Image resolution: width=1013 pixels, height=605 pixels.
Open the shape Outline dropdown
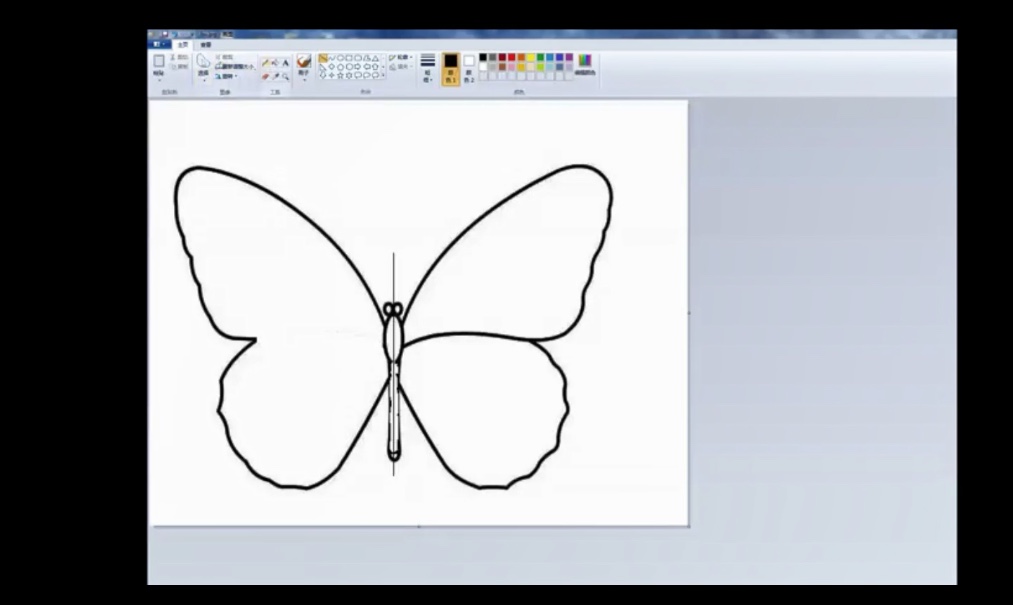coord(401,58)
